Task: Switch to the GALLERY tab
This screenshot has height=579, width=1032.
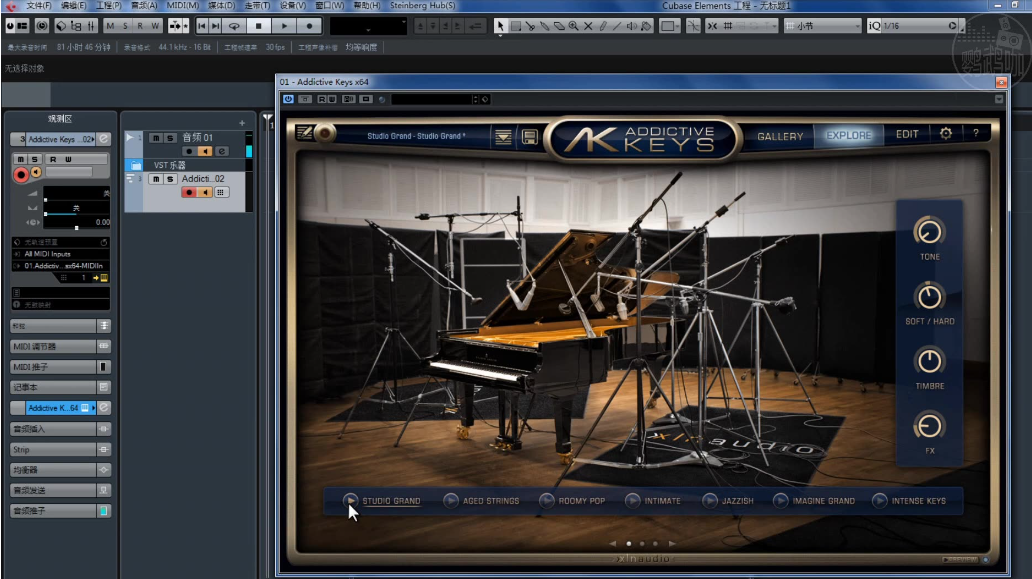Action: click(x=780, y=136)
